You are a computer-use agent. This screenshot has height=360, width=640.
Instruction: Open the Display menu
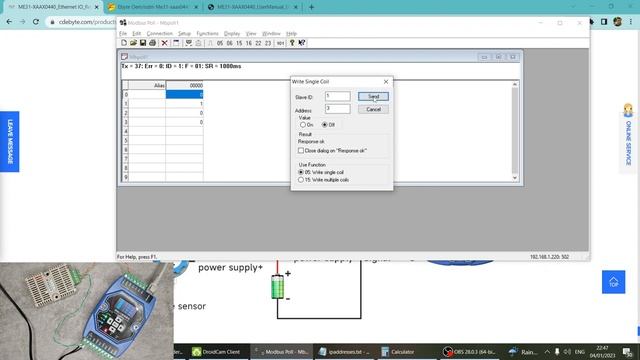tap(232, 33)
